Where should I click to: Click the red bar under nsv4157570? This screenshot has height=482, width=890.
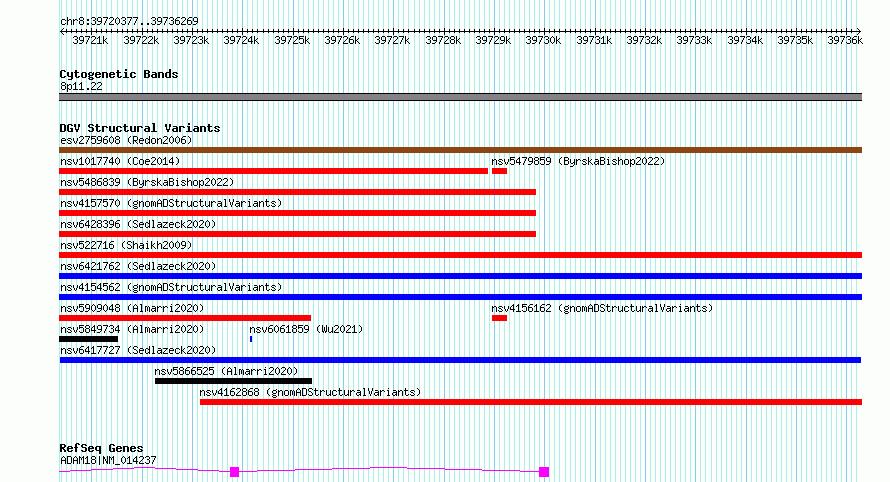pyautogui.click(x=297, y=213)
